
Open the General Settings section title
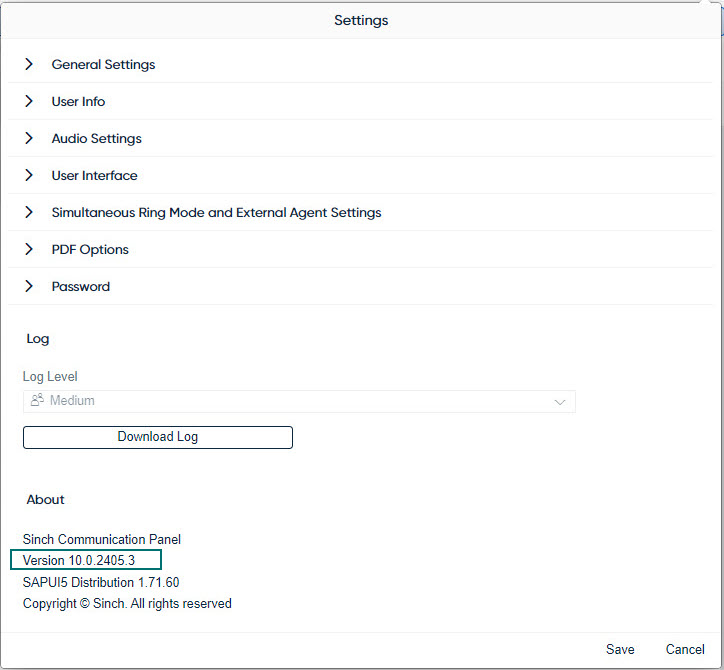tap(103, 65)
